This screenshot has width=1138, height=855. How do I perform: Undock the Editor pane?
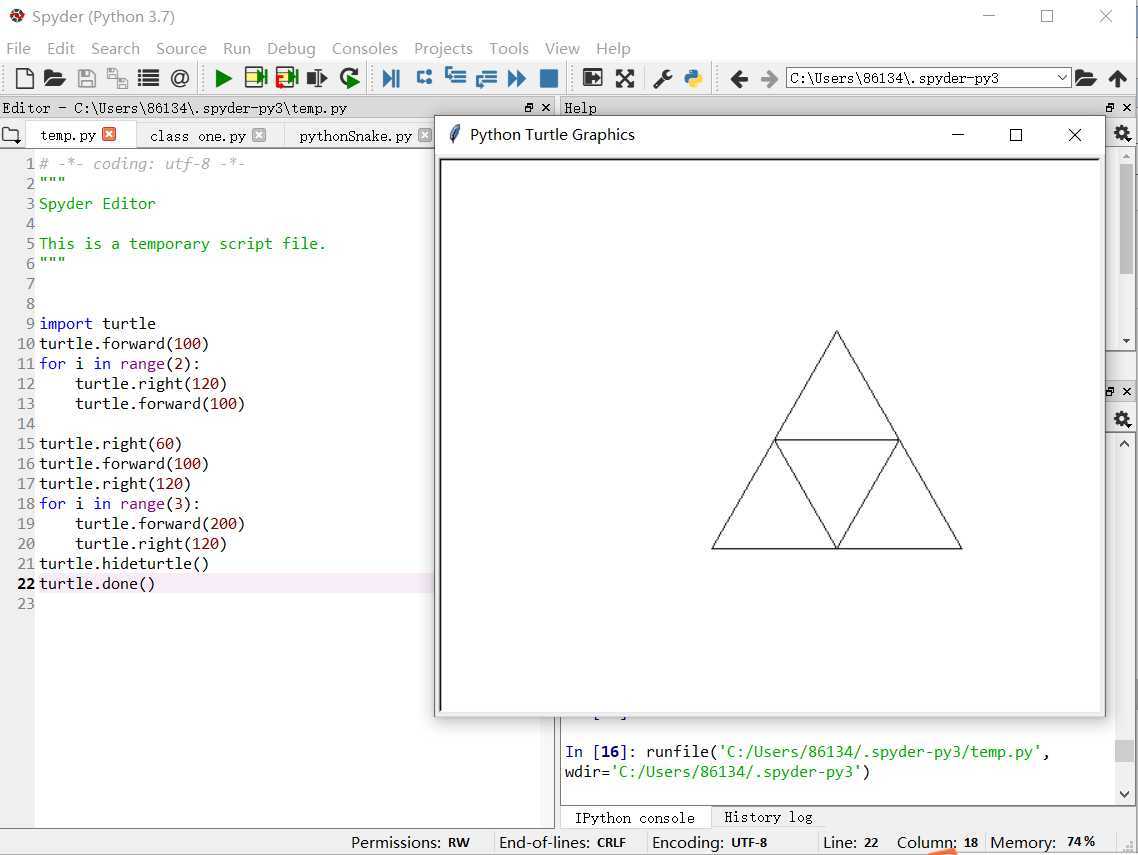tap(529, 107)
